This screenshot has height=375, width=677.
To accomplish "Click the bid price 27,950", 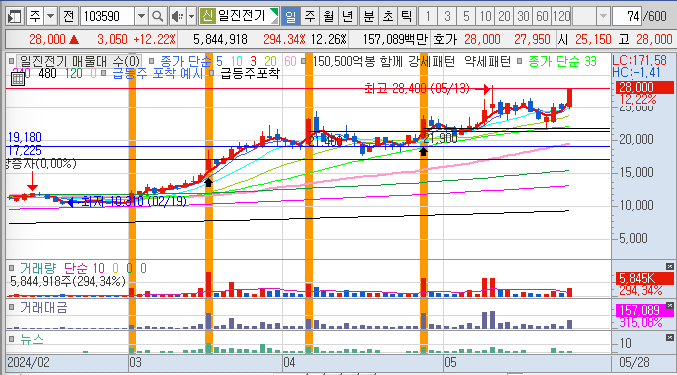I will [532, 39].
